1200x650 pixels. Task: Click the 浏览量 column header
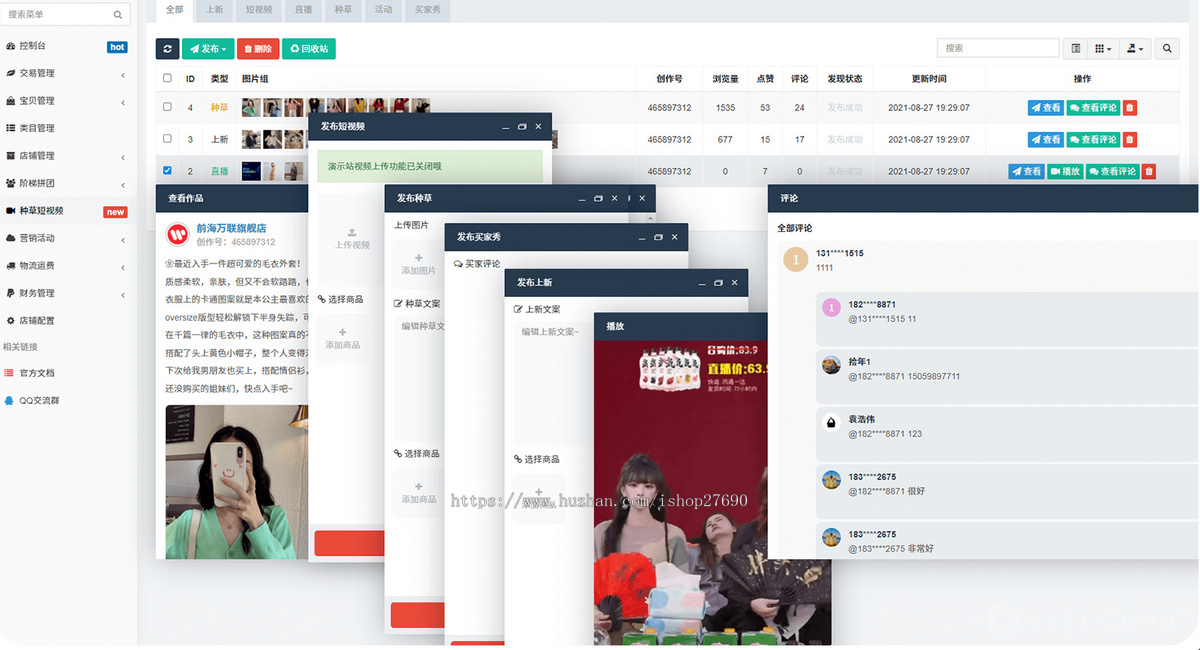coord(725,78)
